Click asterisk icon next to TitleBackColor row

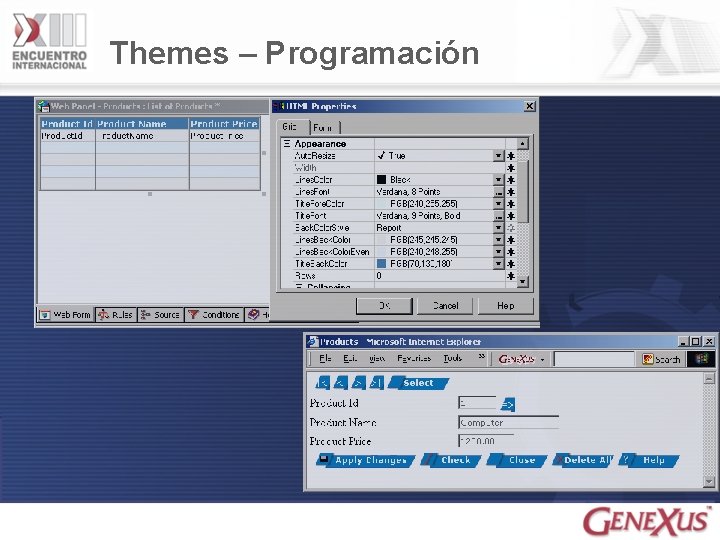[x=511, y=264]
